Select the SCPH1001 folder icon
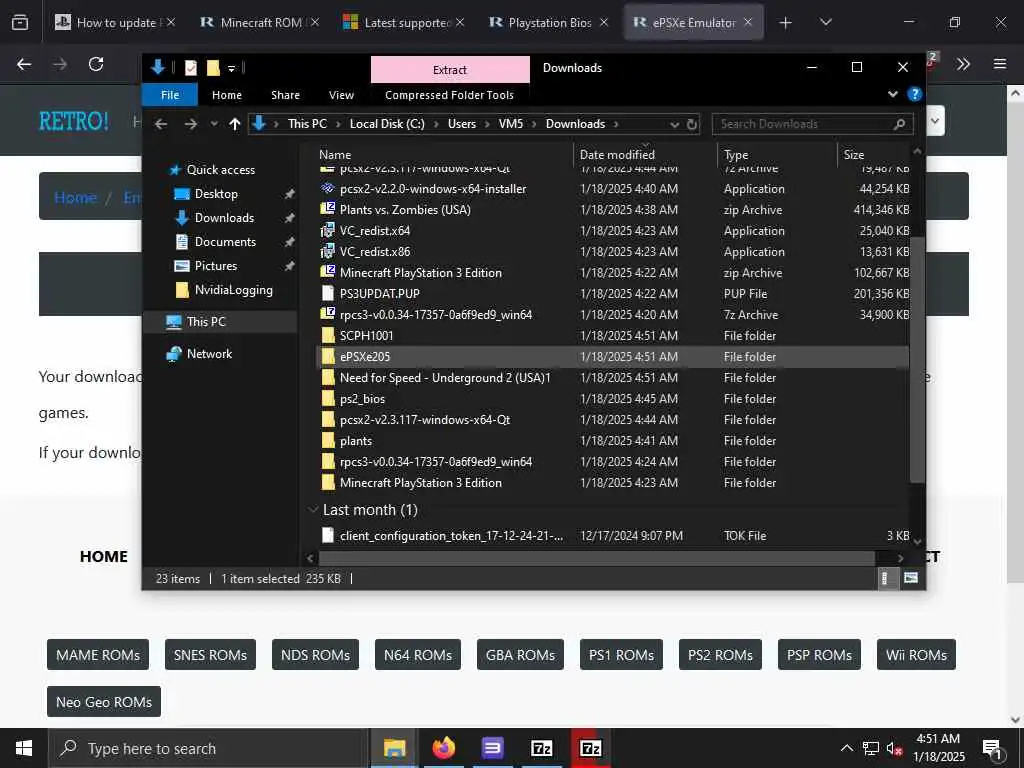Screen dimensions: 1024x768 click(x=328, y=336)
